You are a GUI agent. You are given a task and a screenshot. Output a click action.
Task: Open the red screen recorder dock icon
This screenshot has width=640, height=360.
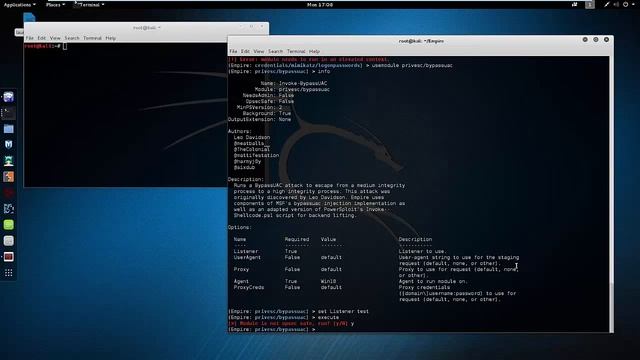pos(9,257)
